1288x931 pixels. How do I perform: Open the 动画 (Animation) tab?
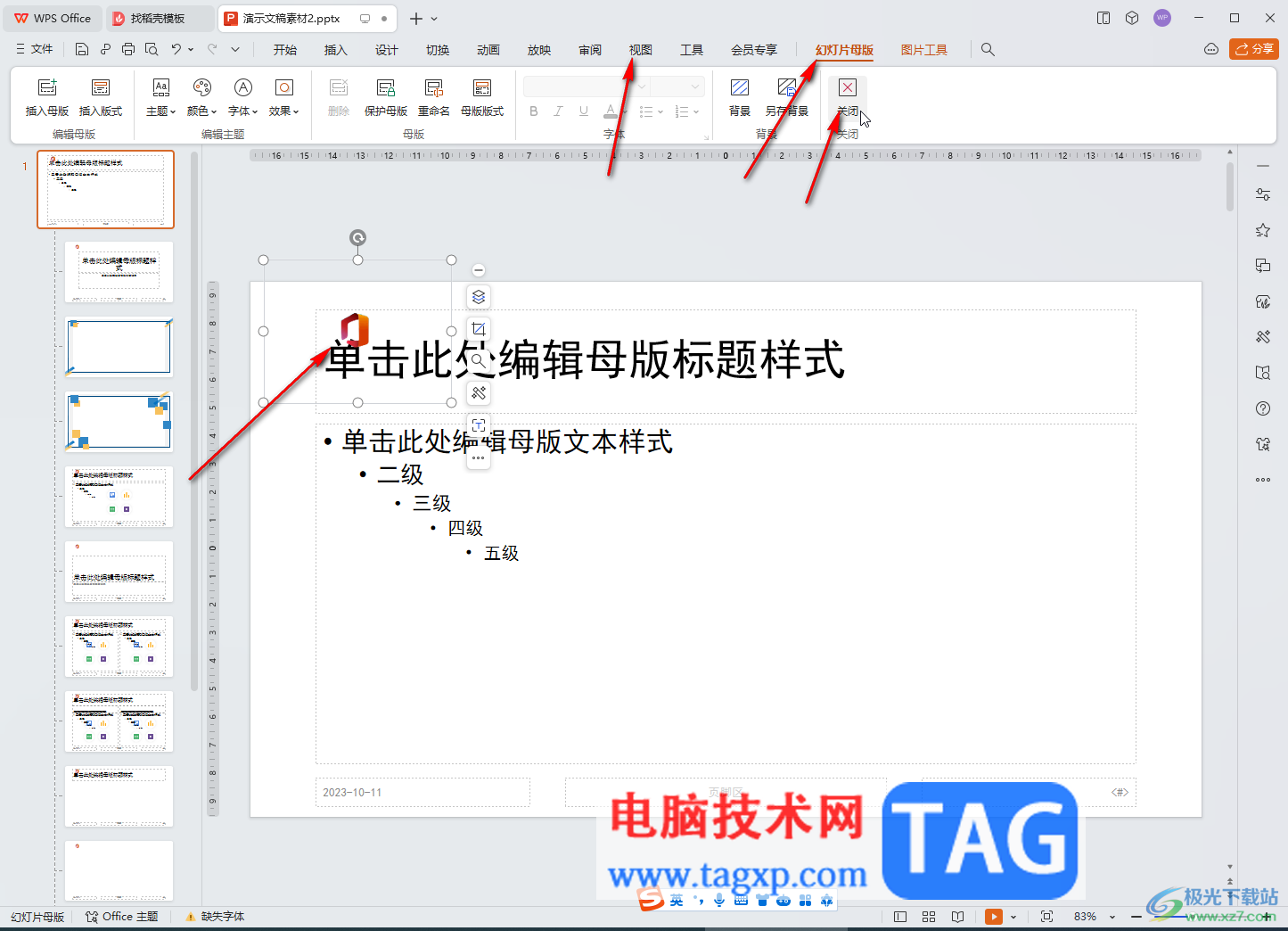click(488, 50)
